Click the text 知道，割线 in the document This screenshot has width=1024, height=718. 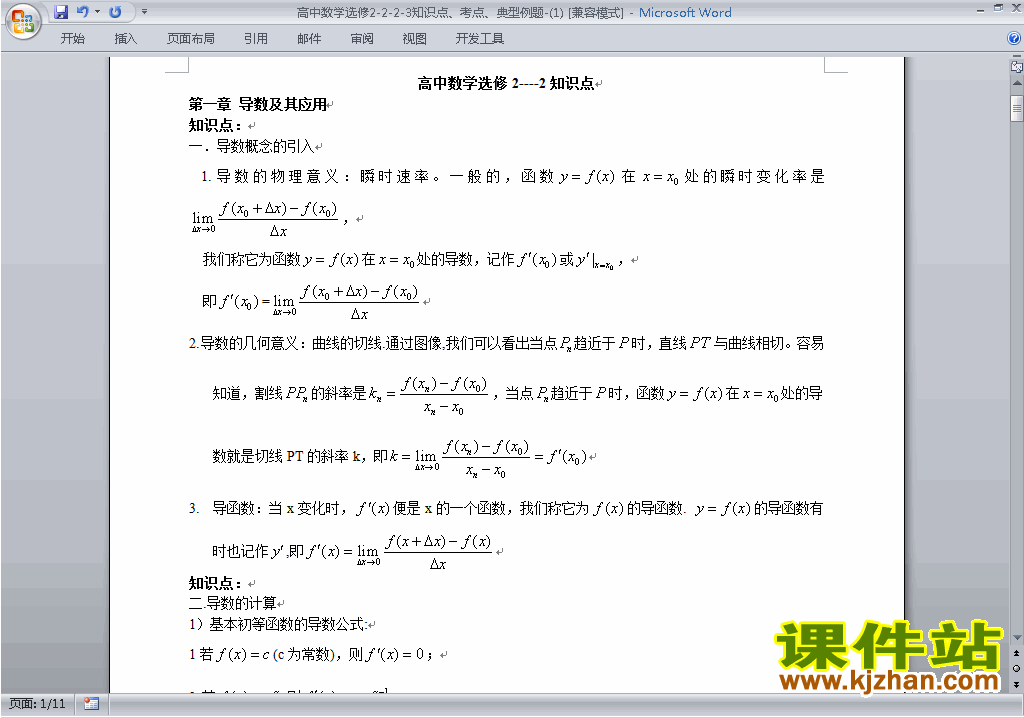(248, 393)
